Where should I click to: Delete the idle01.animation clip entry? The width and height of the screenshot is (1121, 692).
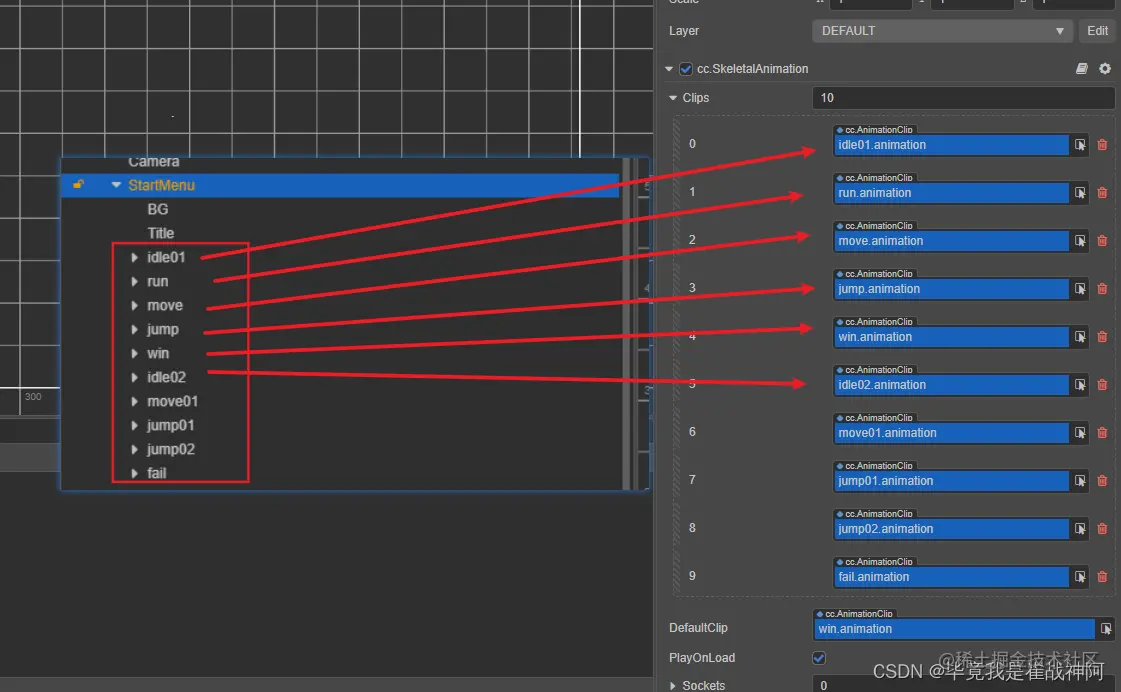pyautogui.click(x=1102, y=145)
